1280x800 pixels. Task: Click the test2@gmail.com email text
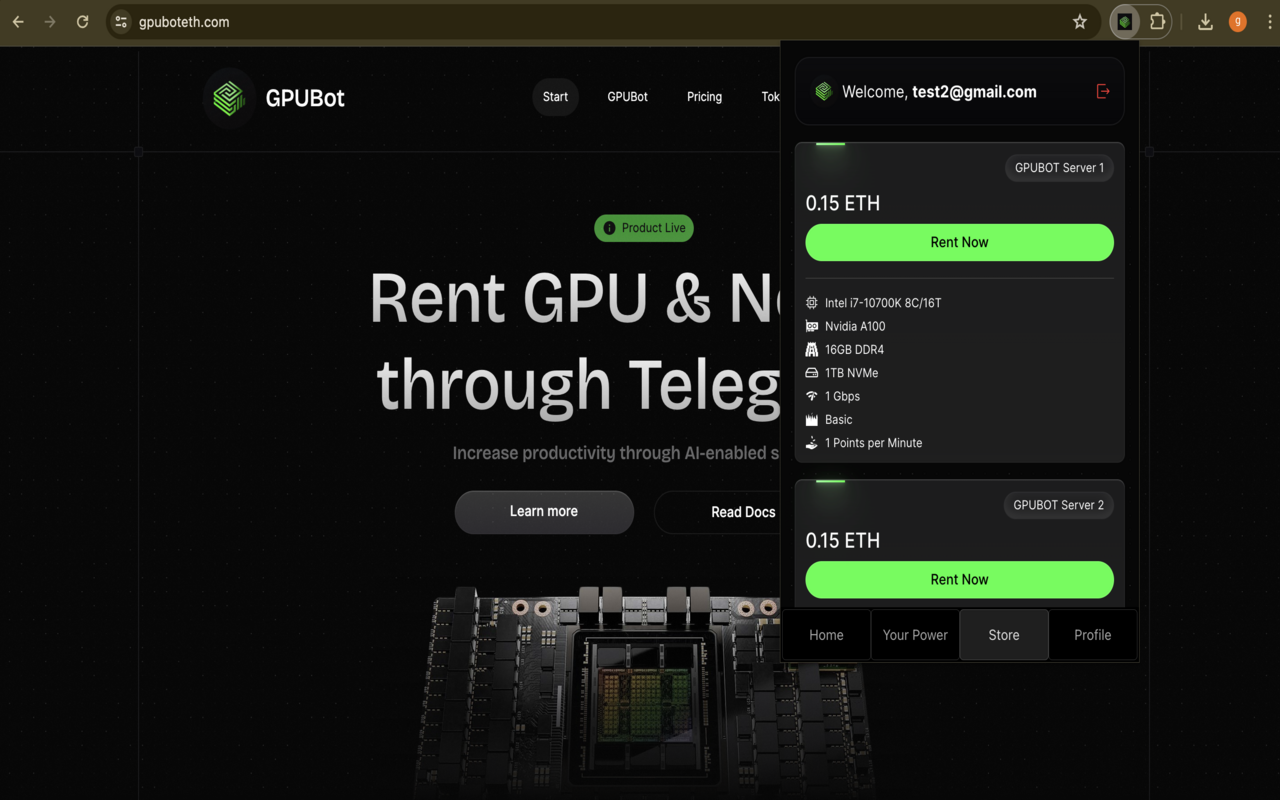click(974, 92)
